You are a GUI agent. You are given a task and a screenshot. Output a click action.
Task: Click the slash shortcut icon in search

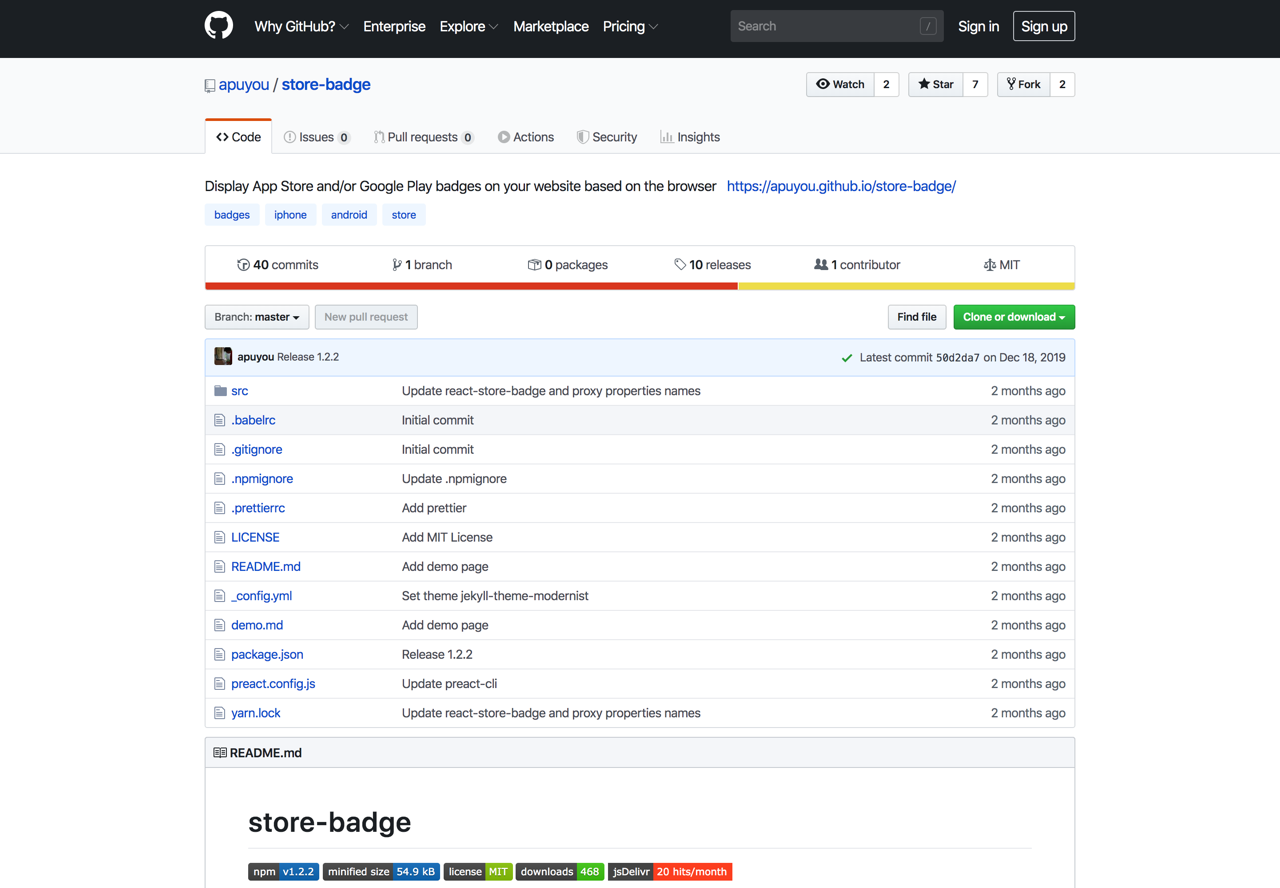(x=928, y=26)
